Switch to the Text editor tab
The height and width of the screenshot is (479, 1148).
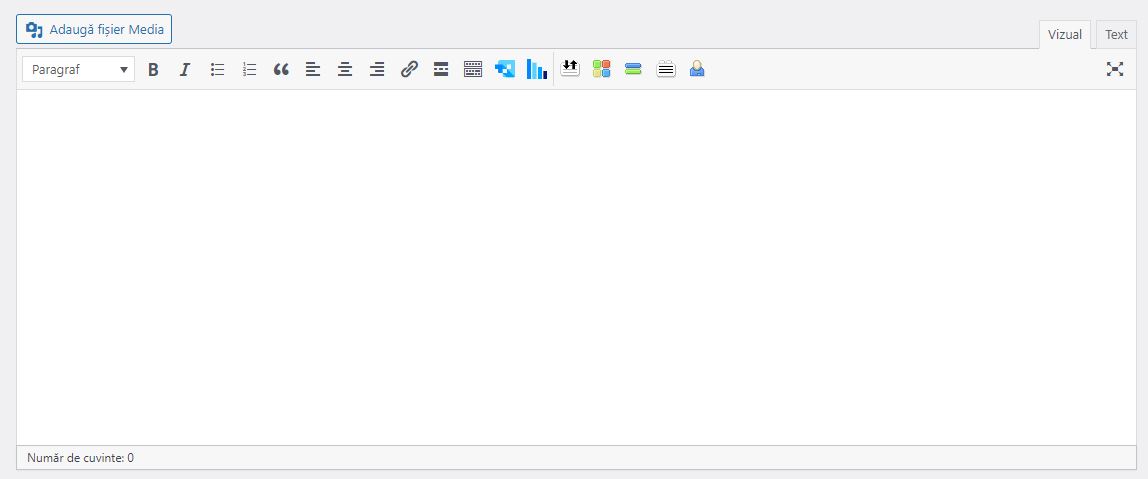[x=1116, y=34]
